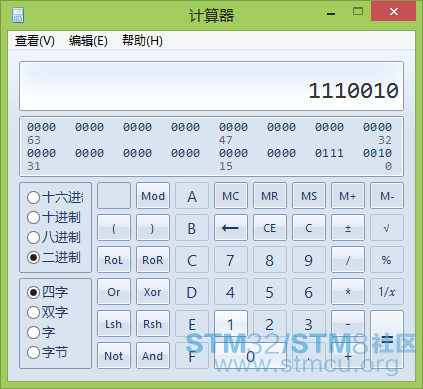The width and height of the screenshot is (423, 389).
Task: Toggle sign with the ± button
Action: coord(348,228)
